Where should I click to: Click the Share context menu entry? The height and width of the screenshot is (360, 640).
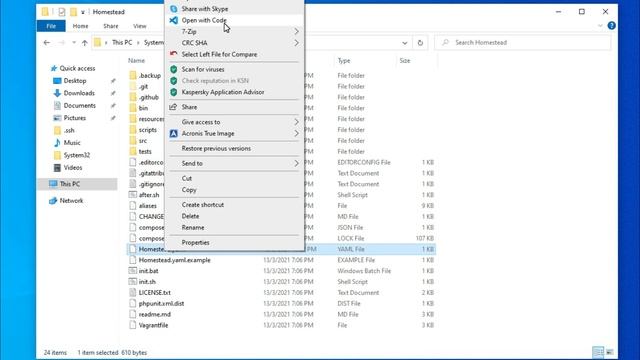click(235, 107)
